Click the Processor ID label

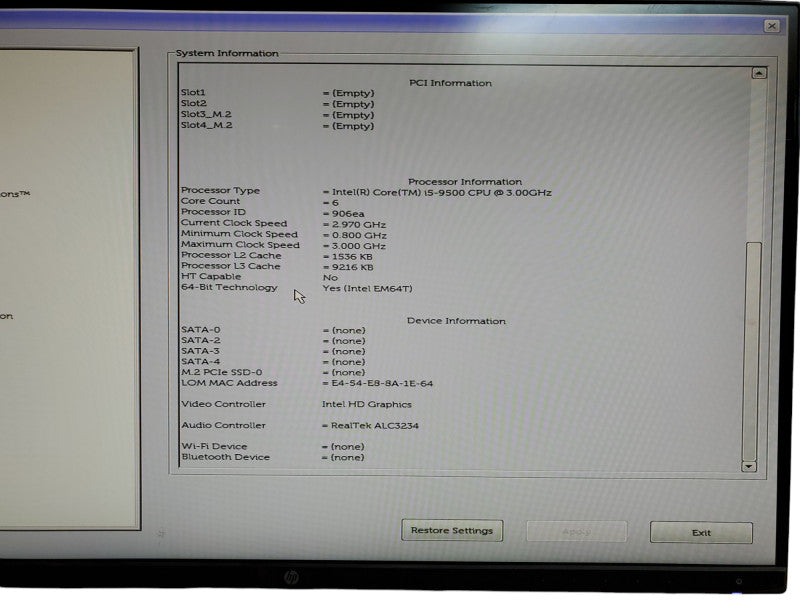point(213,212)
